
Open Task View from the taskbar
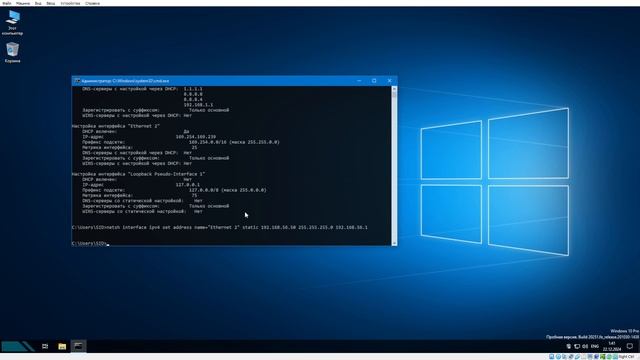(x=45, y=346)
